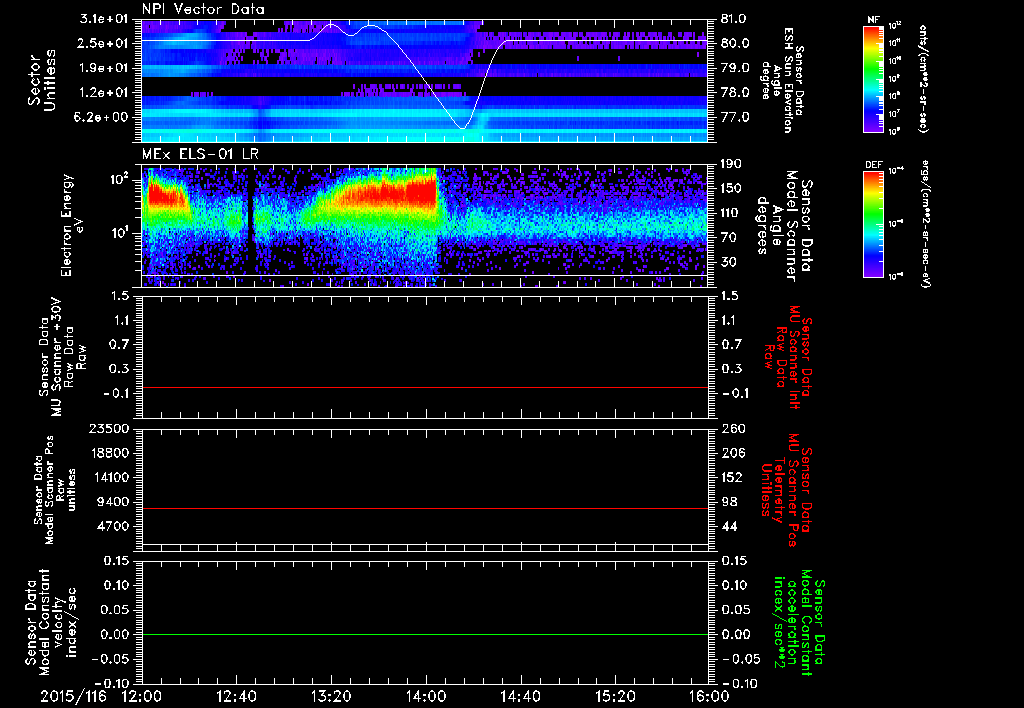
Task: Click the 152 telemetry position tick
Action: click(x=733, y=477)
